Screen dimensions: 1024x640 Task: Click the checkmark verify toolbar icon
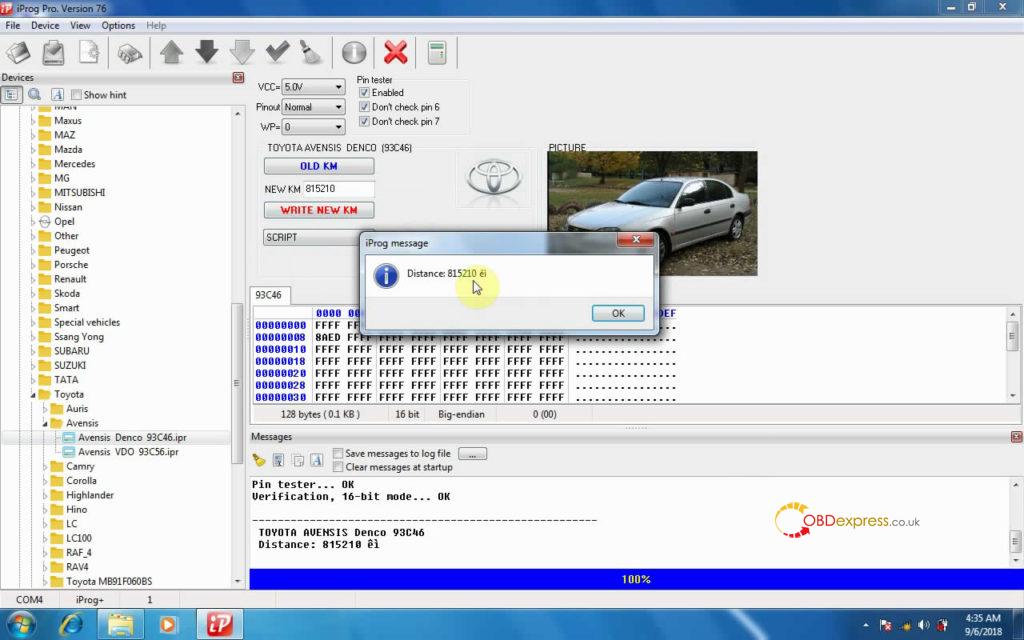pos(277,51)
